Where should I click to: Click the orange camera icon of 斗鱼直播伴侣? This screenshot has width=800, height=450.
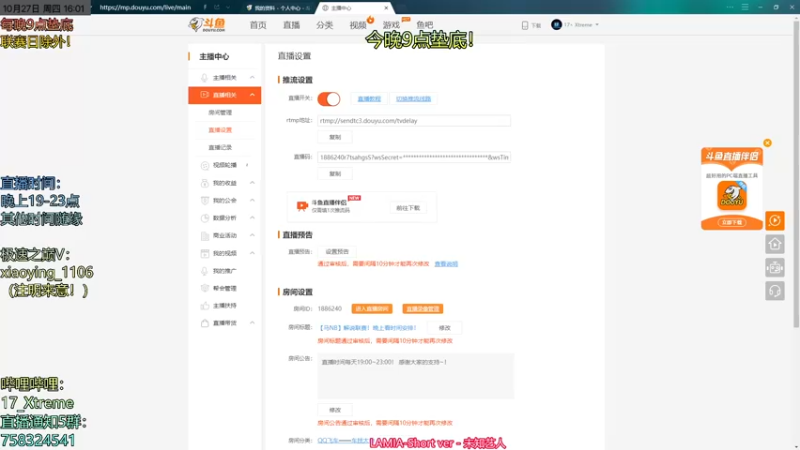(x=302, y=206)
